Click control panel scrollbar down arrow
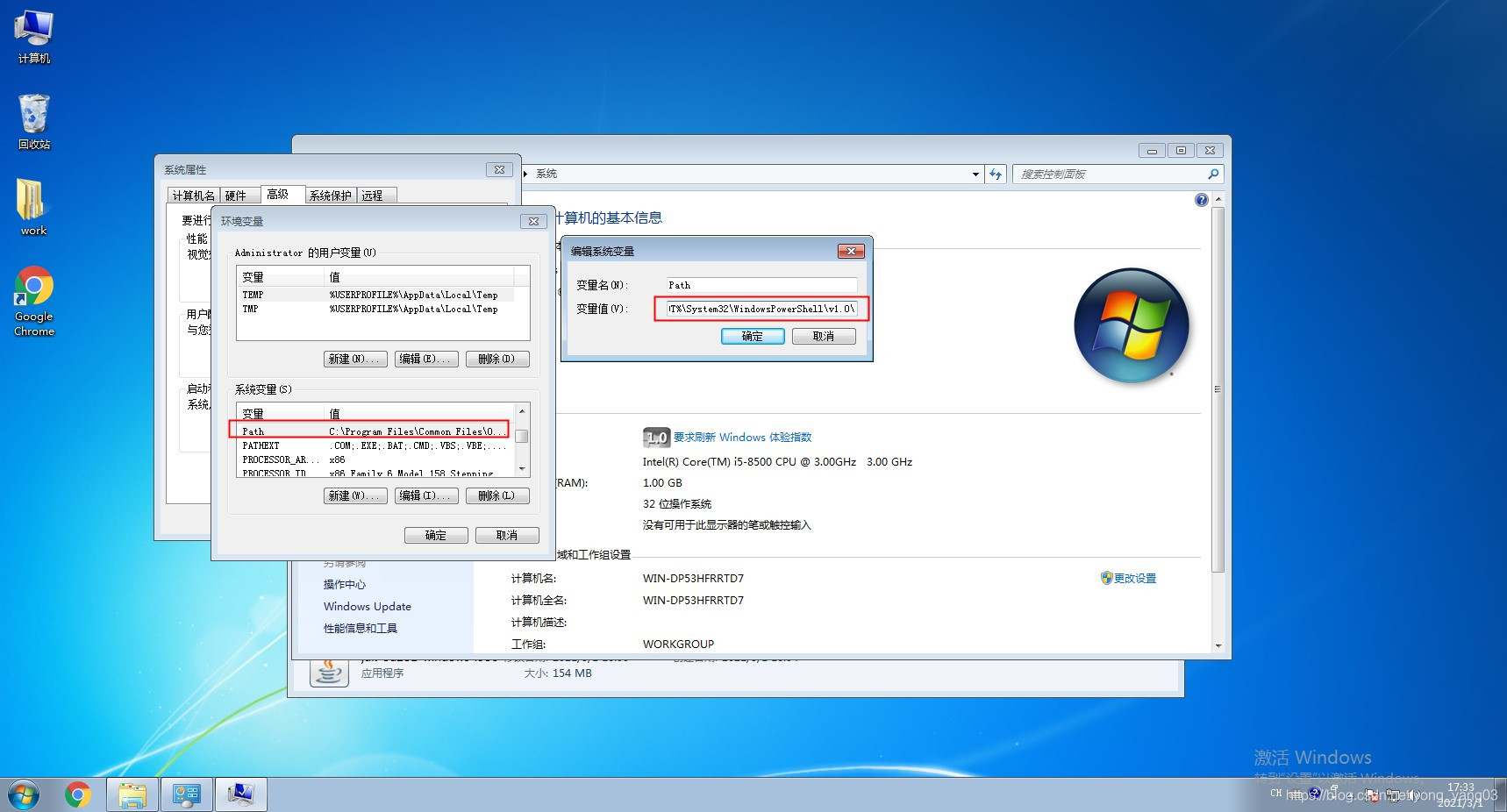This screenshot has width=1507, height=812. 1218,646
